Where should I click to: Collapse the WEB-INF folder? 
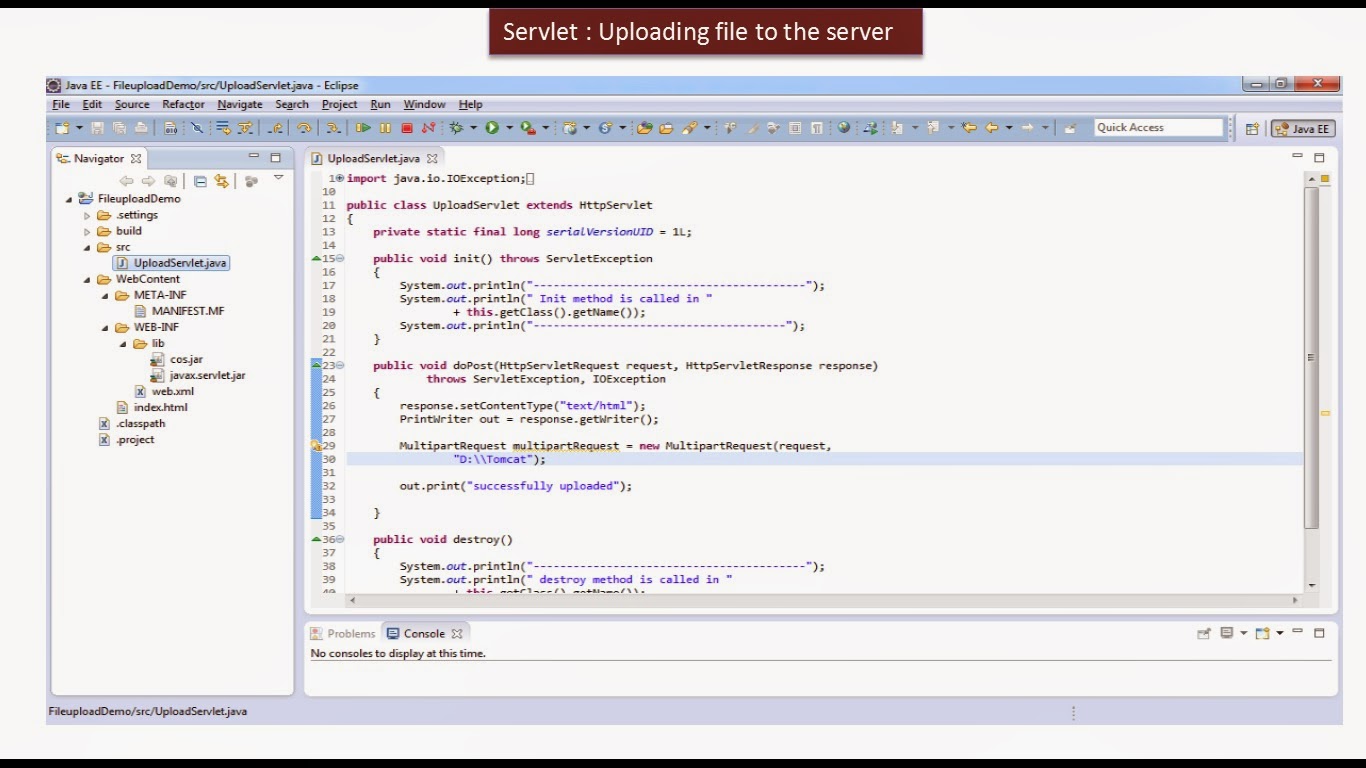point(105,327)
